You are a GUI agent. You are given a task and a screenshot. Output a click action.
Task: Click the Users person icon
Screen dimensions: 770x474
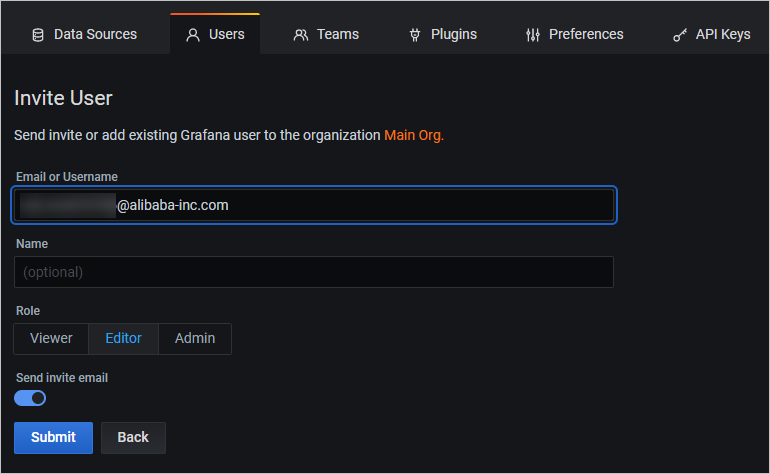pos(193,35)
